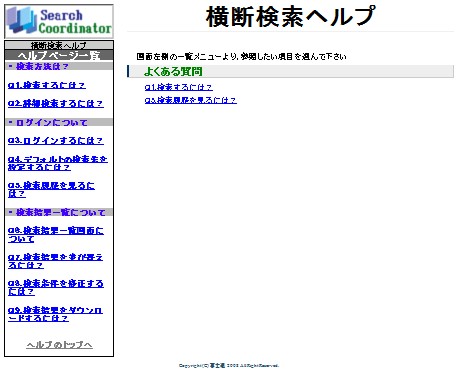Go to ヘルプのトップへ link
The width and height of the screenshot is (465, 375).
pos(59,345)
